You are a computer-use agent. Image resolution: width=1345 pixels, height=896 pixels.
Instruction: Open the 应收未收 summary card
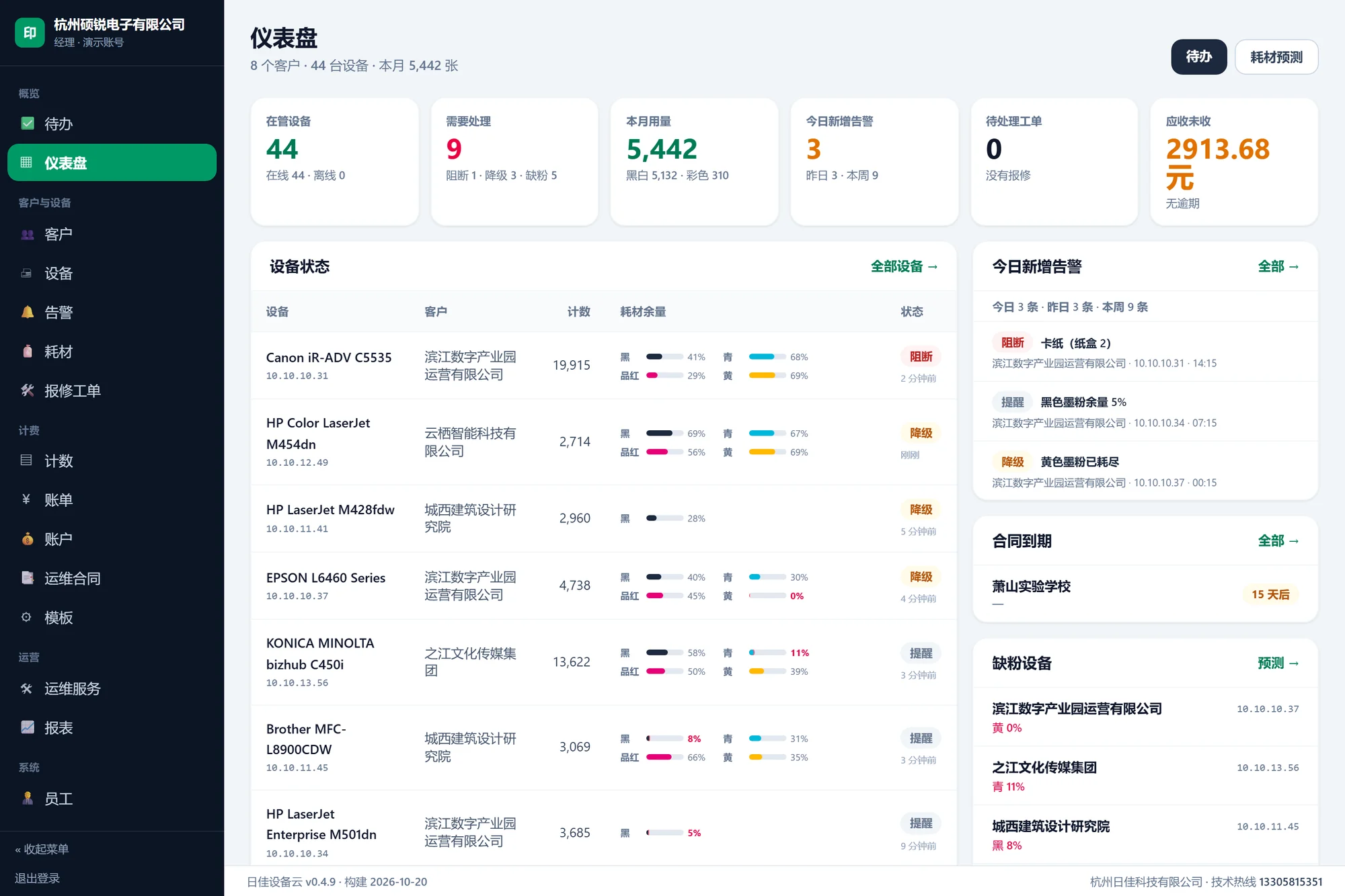(1234, 161)
